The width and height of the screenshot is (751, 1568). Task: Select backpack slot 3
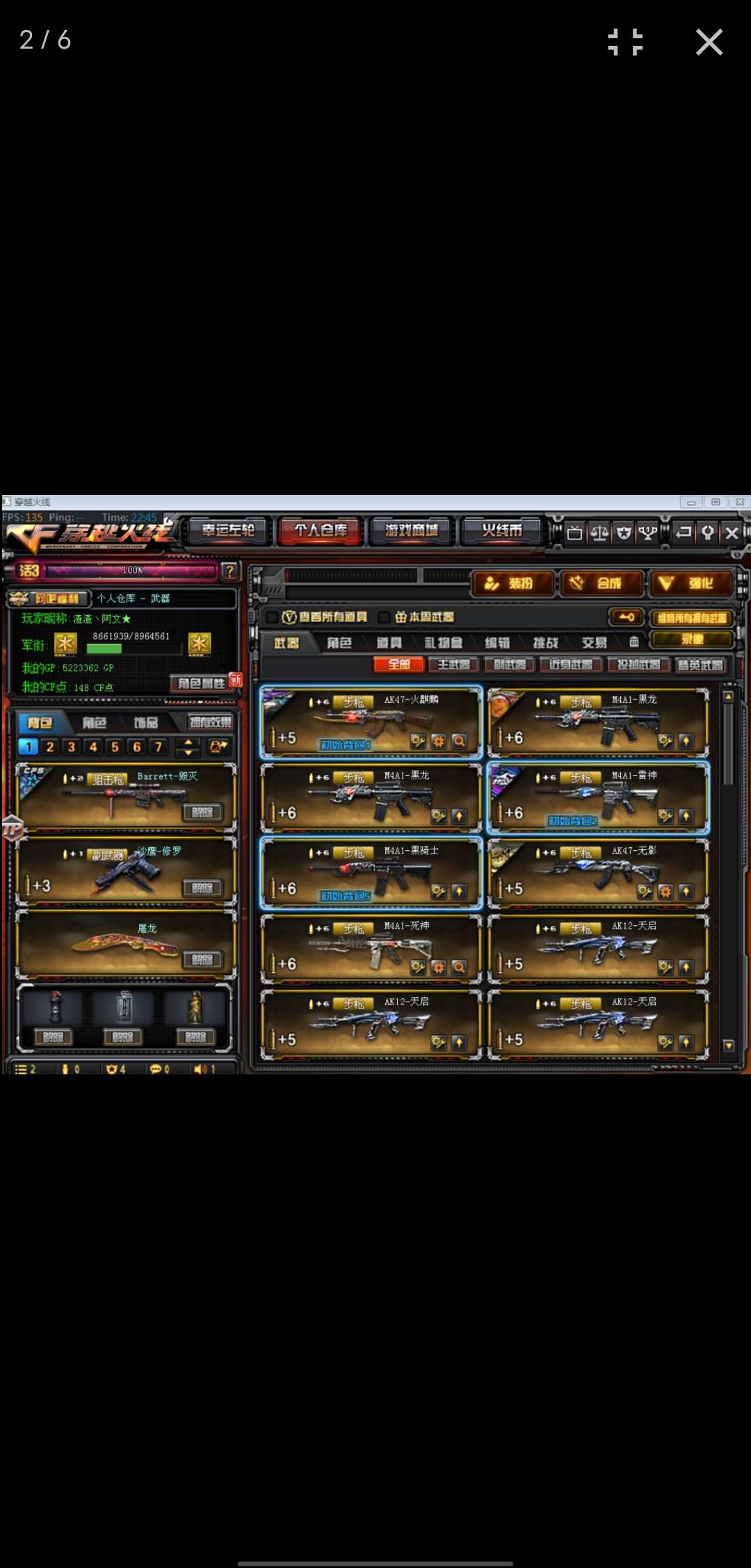coord(71,746)
